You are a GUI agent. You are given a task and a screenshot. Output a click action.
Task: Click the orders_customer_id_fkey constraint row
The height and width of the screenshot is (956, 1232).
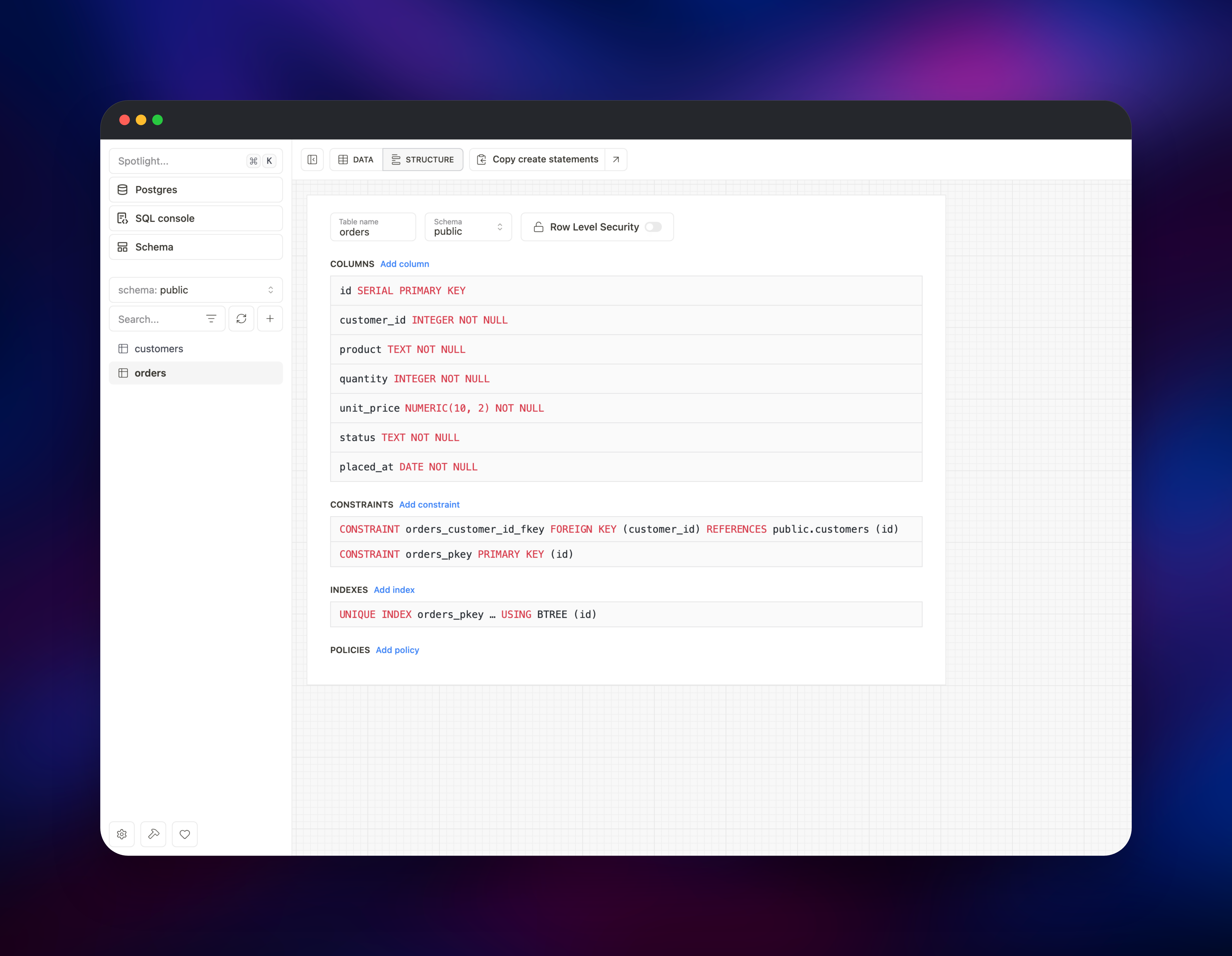(x=626, y=529)
